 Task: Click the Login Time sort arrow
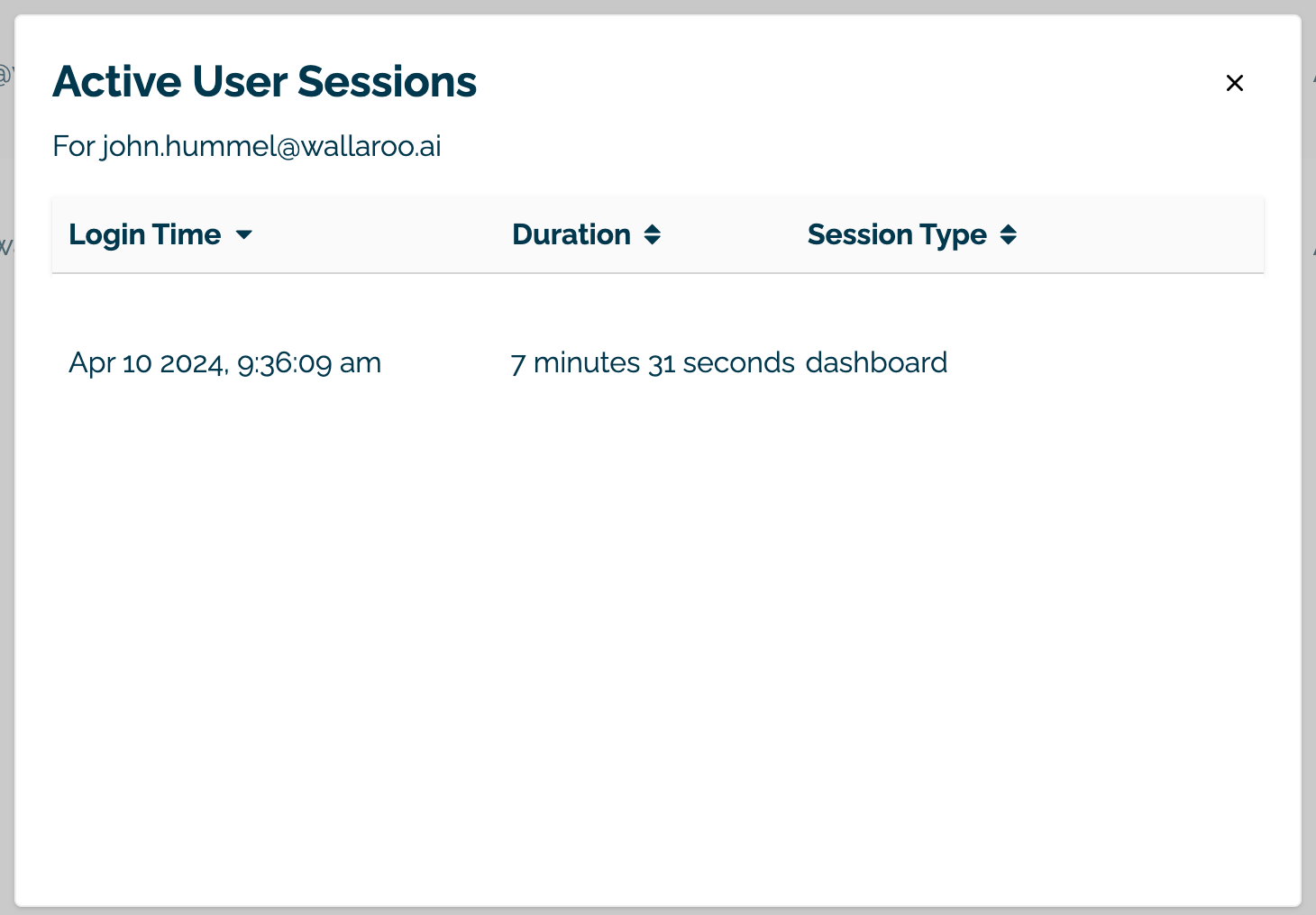click(x=243, y=235)
